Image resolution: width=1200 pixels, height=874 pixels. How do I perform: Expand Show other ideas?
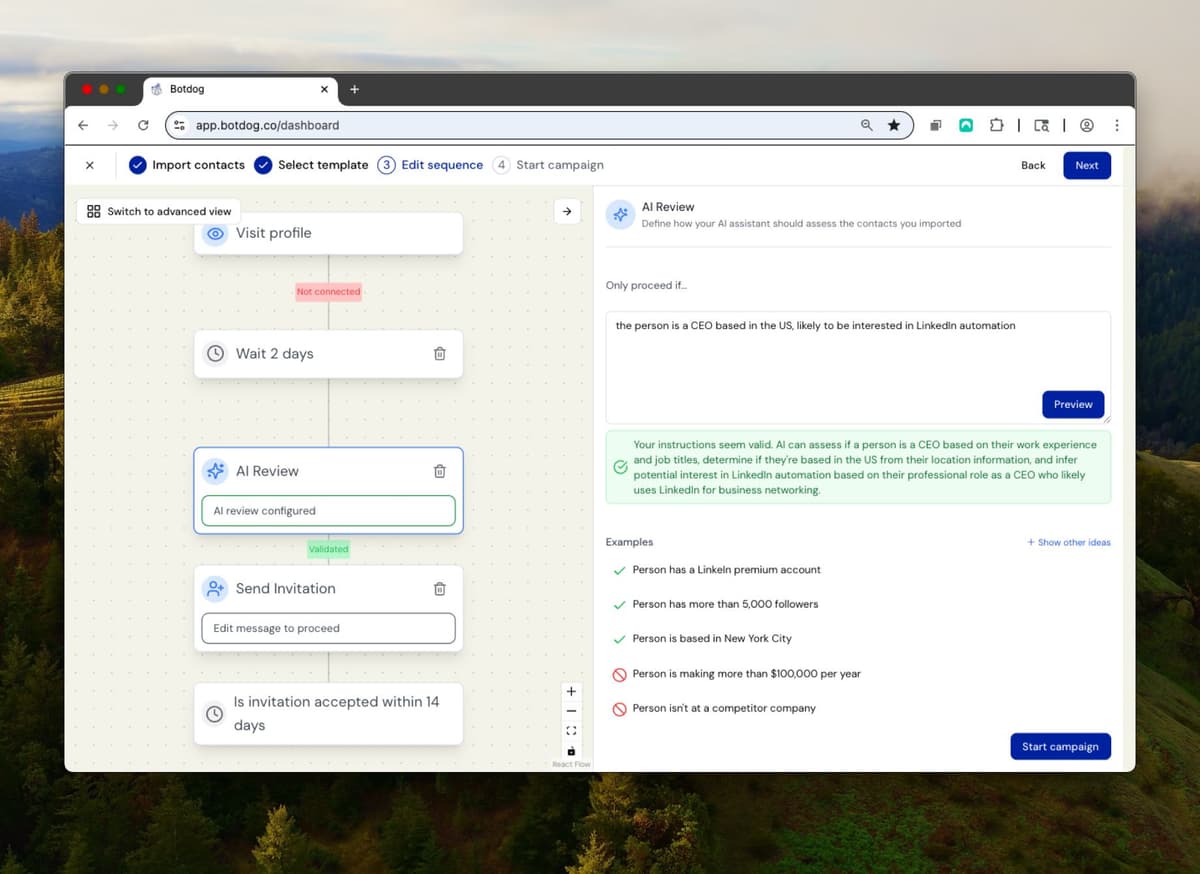[x=1069, y=542]
